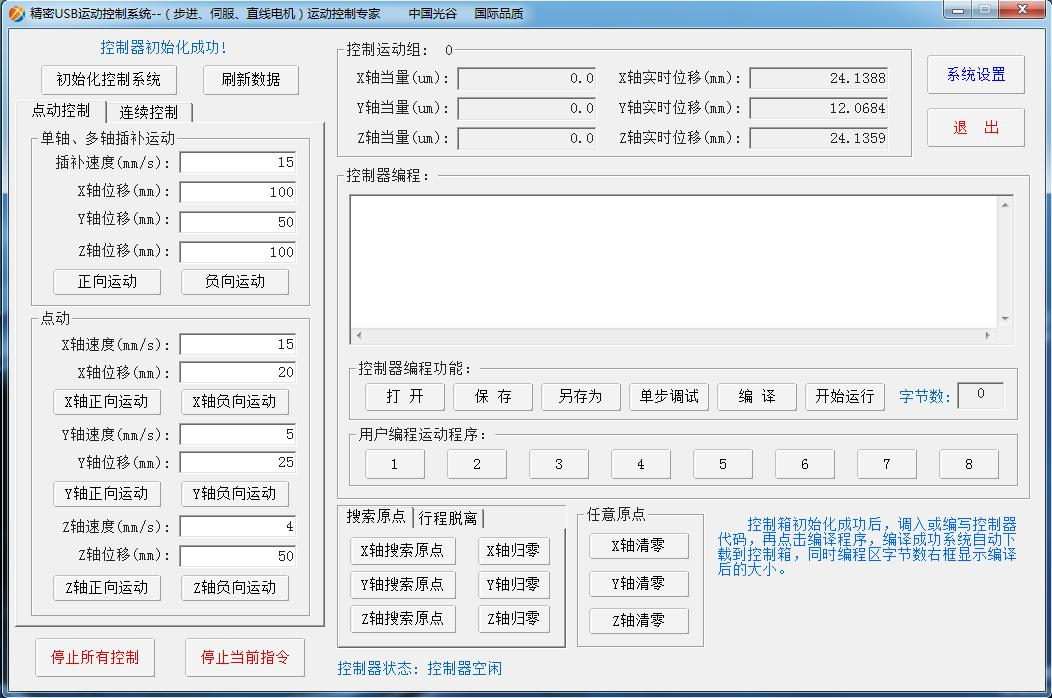
Task: Click X轴位移 field in the 插补运动 group
Action: pos(238,192)
